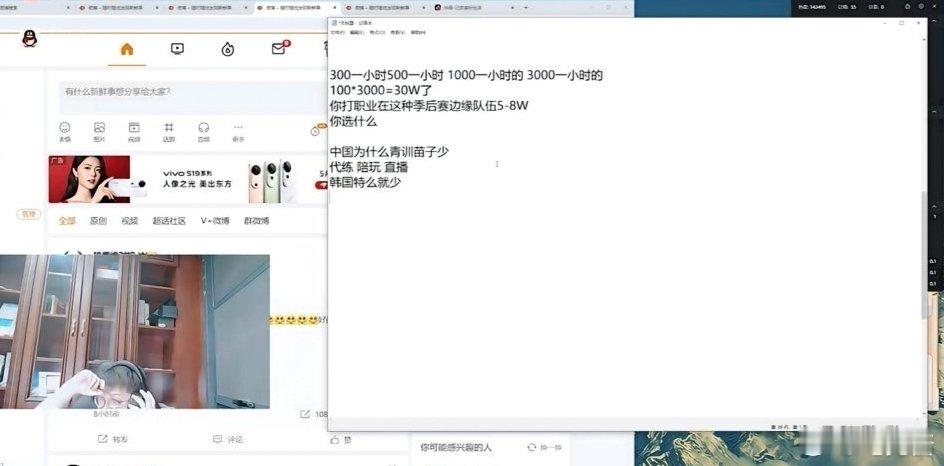This screenshot has height=466, width=944.
Task: Add a hashtag topic with the 话题 icon
Action: [169, 127]
